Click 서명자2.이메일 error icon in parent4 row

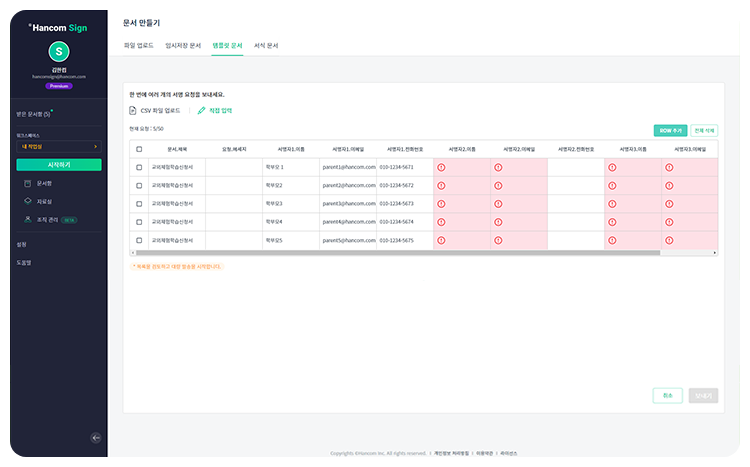(498, 222)
